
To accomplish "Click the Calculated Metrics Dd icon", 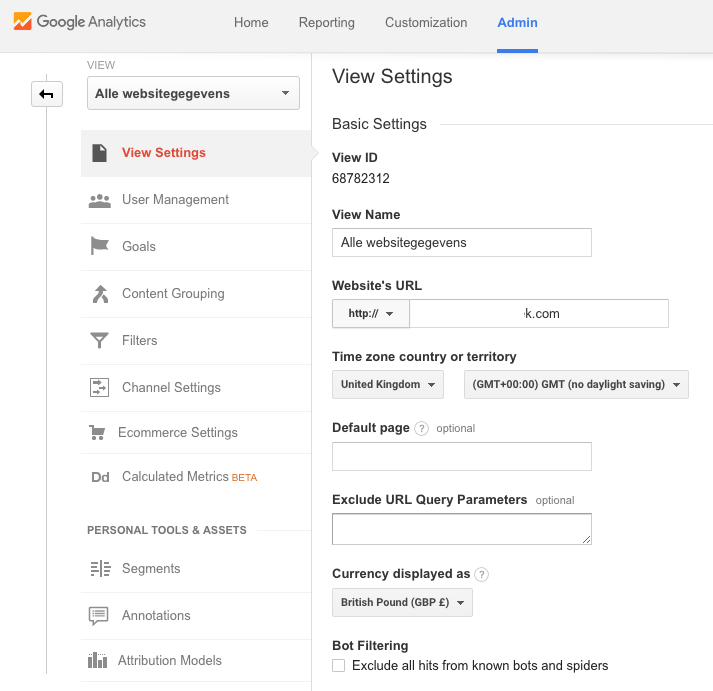I will click(100, 477).
